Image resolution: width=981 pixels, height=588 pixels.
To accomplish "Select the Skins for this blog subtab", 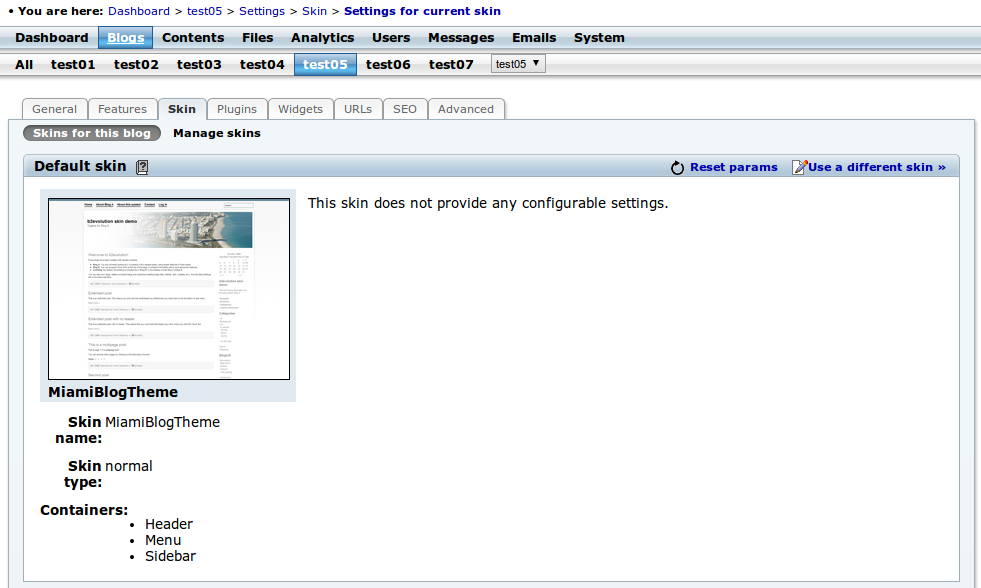I will point(92,133).
